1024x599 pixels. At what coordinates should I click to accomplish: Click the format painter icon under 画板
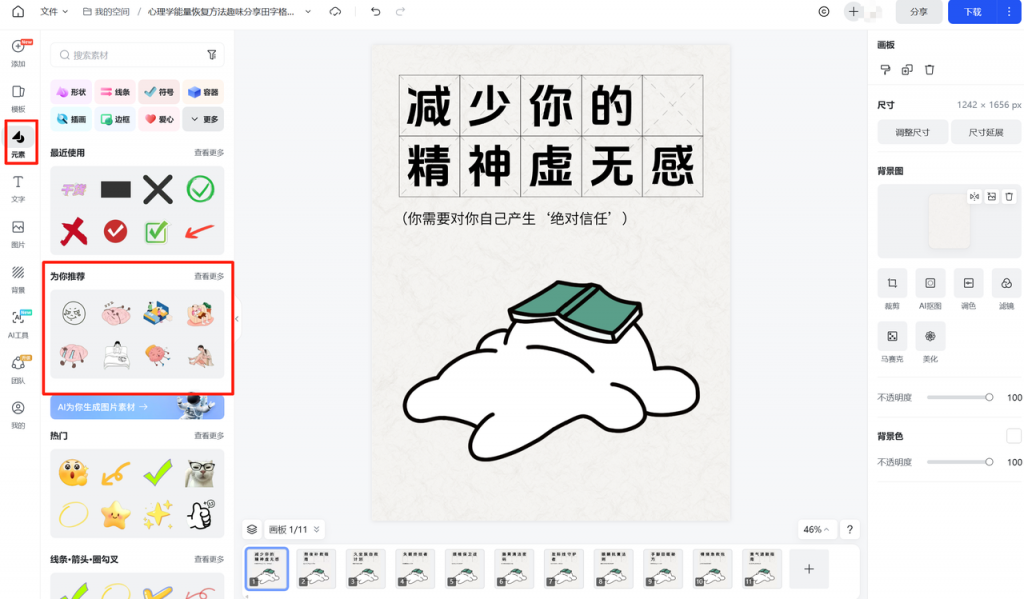coord(885,70)
